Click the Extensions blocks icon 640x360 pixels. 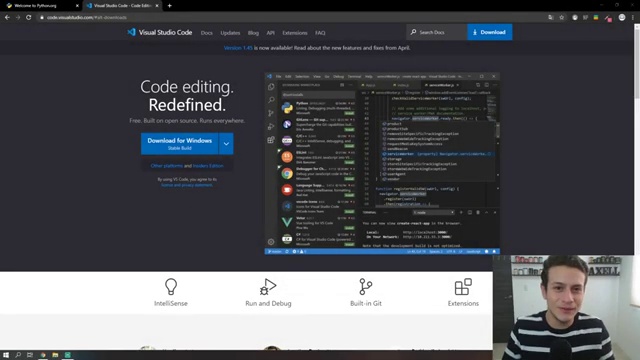click(463, 287)
